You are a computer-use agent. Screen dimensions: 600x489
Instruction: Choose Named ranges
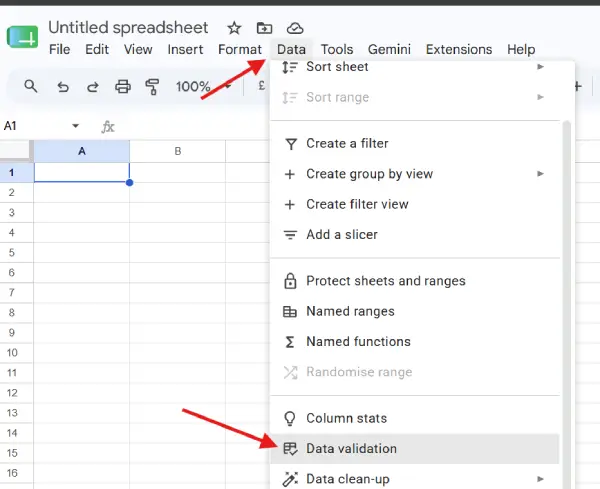[415, 311]
